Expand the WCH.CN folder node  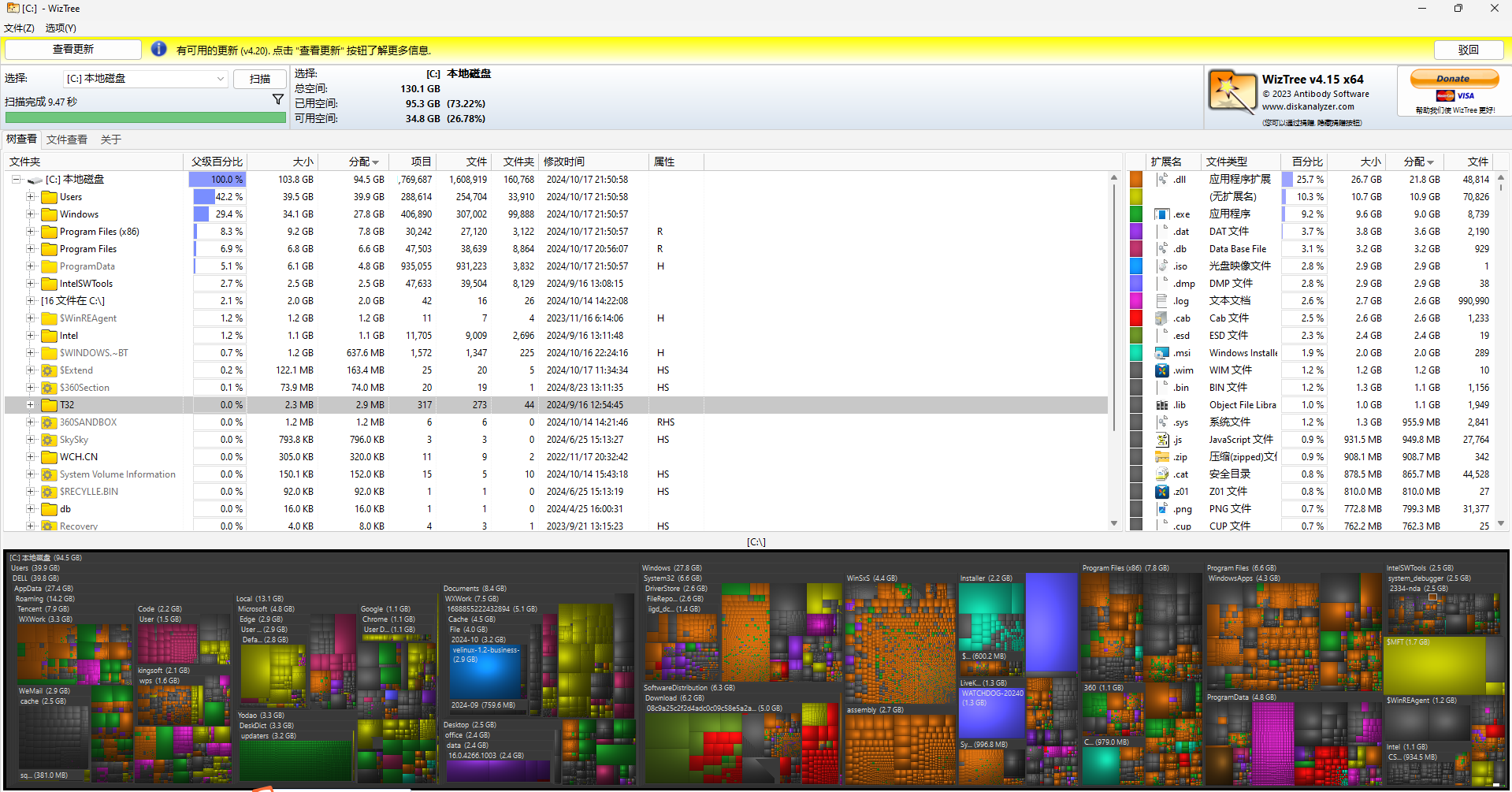30,457
